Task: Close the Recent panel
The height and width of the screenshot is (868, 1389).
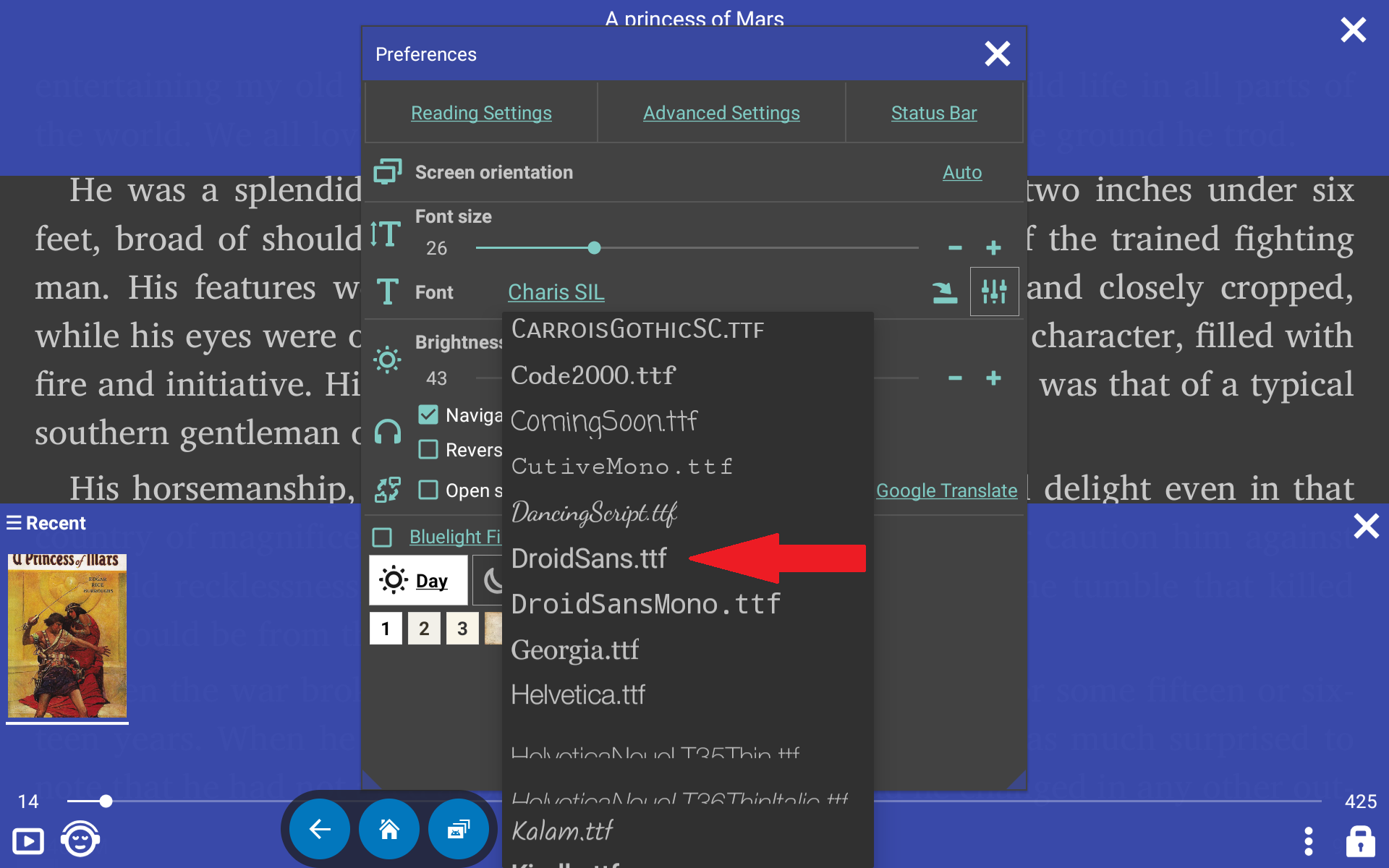Action: pos(1366,526)
